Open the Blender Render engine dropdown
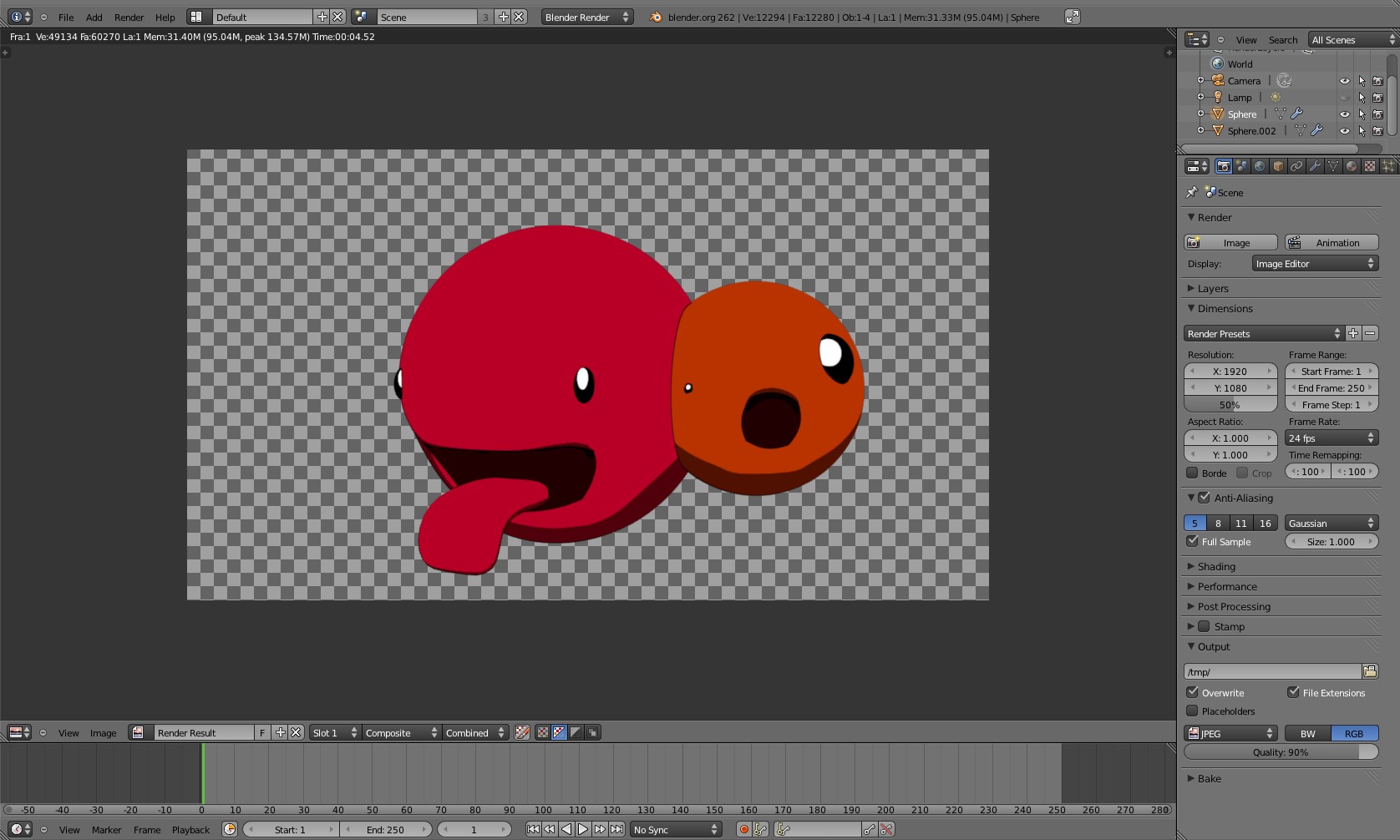 tap(587, 17)
